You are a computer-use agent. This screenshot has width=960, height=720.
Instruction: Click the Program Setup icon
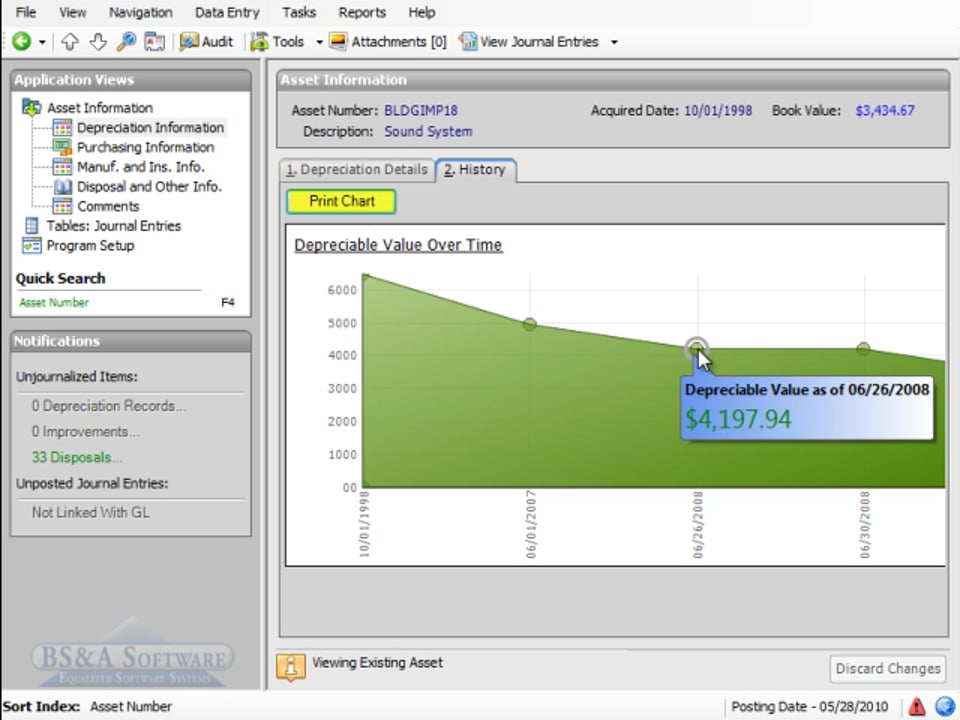pyautogui.click(x=32, y=246)
